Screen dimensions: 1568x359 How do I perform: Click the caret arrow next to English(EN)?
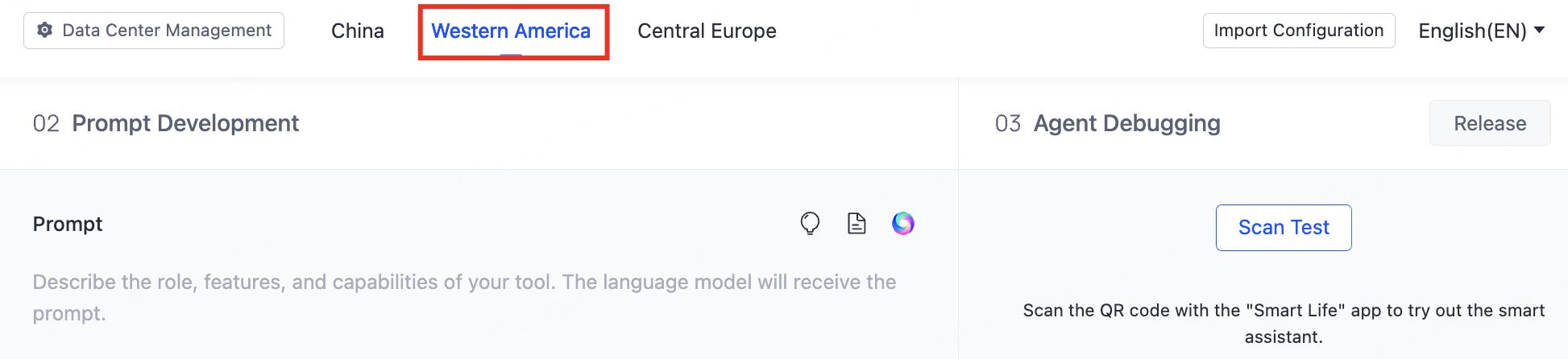coord(1539,30)
